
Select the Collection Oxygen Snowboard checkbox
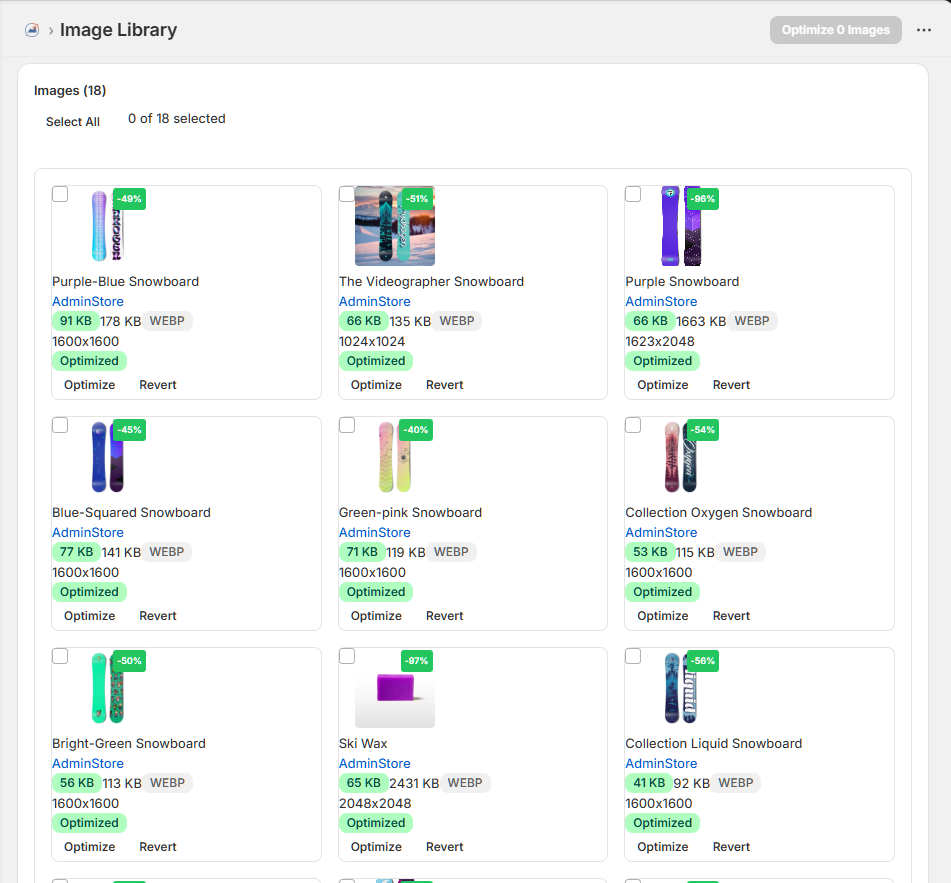coord(633,425)
